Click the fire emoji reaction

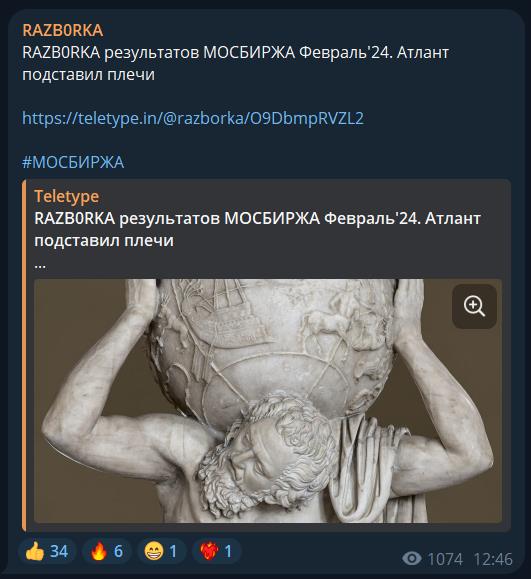(x=106, y=551)
